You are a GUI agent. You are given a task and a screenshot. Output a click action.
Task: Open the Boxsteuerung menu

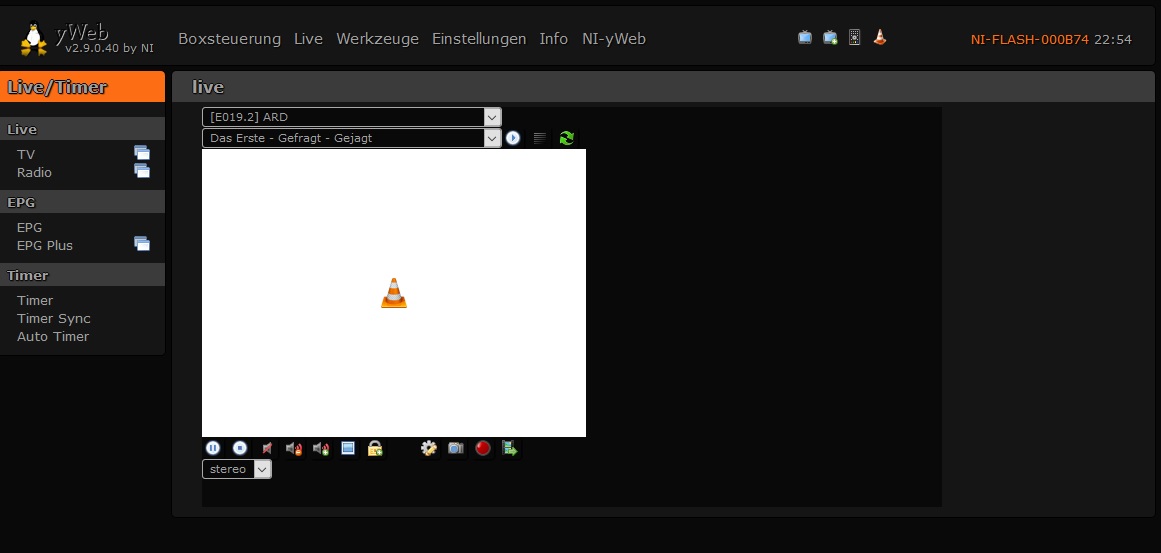click(x=229, y=39)
